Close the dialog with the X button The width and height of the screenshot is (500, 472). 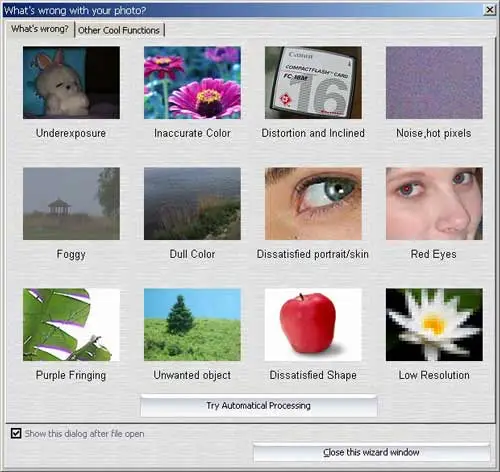click(x=489, y=10)
